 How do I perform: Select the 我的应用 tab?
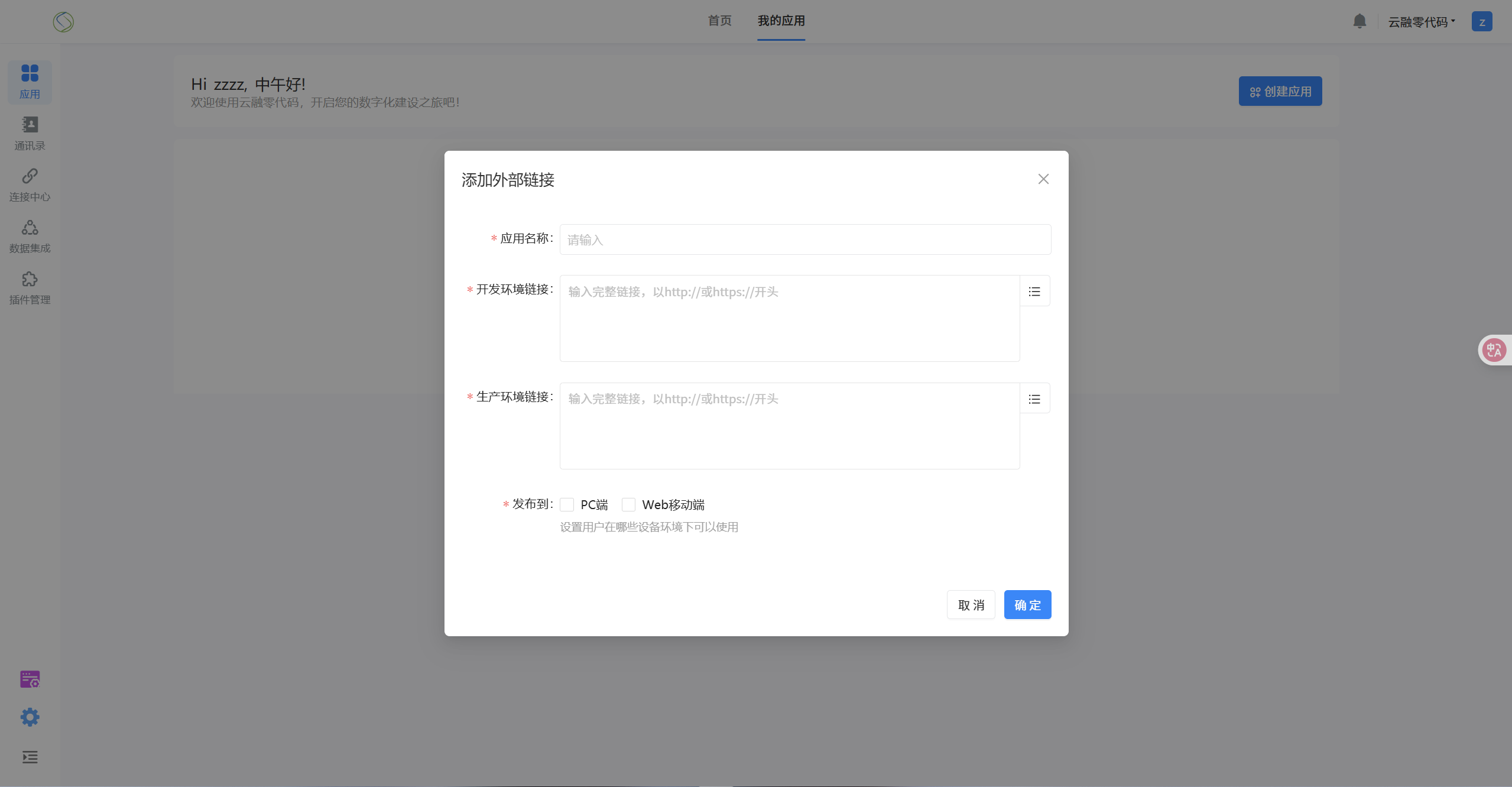pos(781,21)
